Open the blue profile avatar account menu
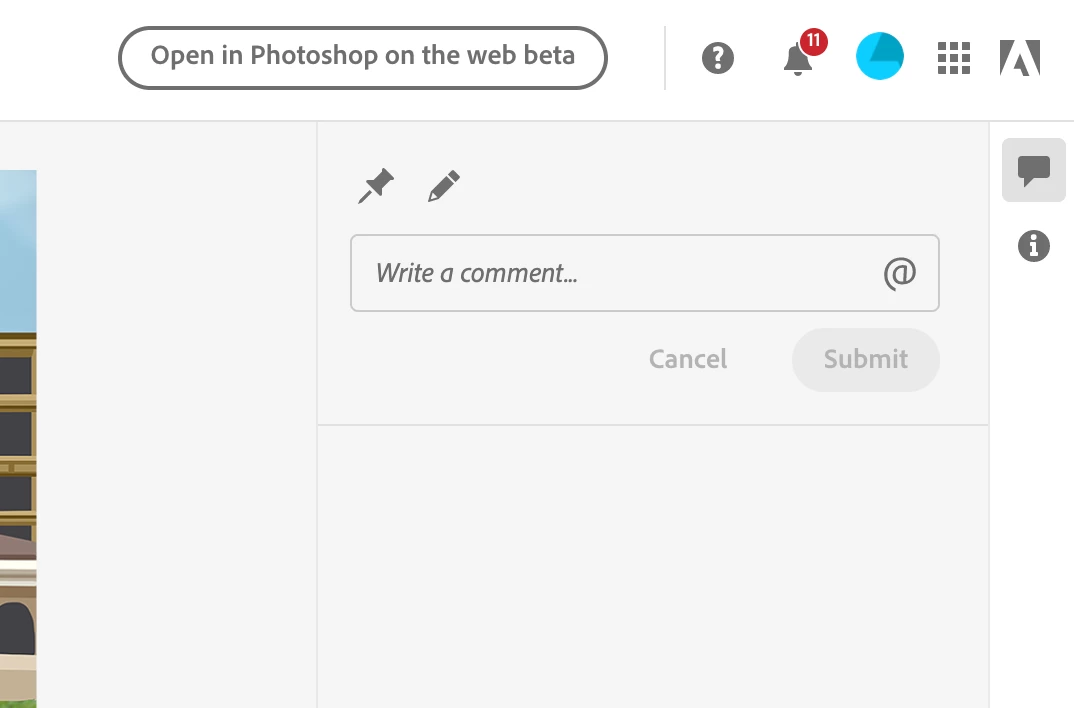This screenshot has height=708, width=1074. tap(880, 57)
